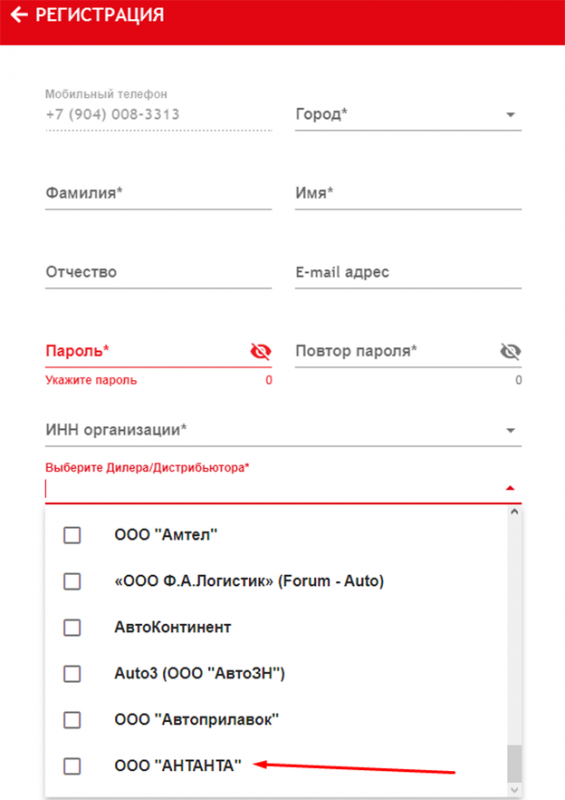Click the dealer list scrollbar thumb
Viewport: 565px width, 800px height.
tap(514, 763)
